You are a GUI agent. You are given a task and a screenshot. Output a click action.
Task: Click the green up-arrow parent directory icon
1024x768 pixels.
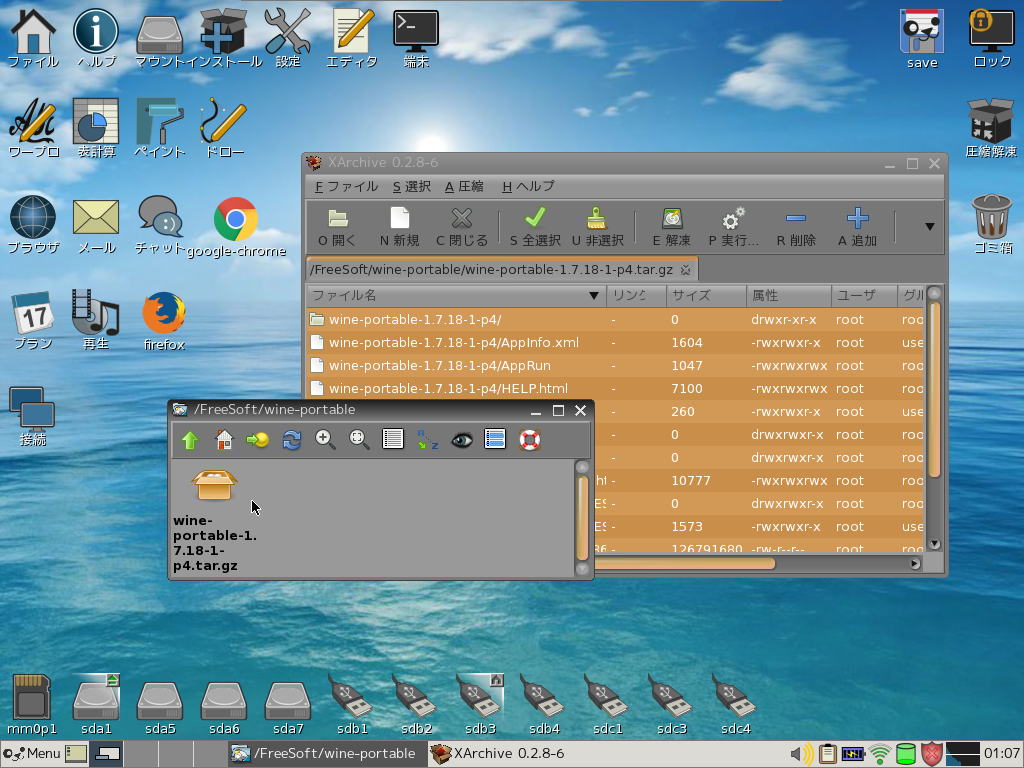[x=190, y=440]
